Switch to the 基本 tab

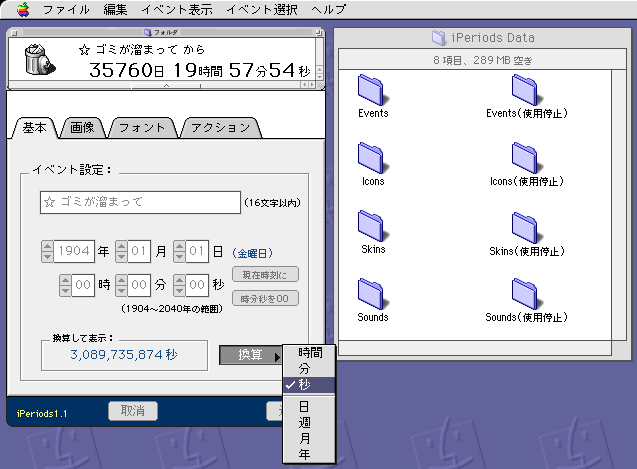point(35,128)
